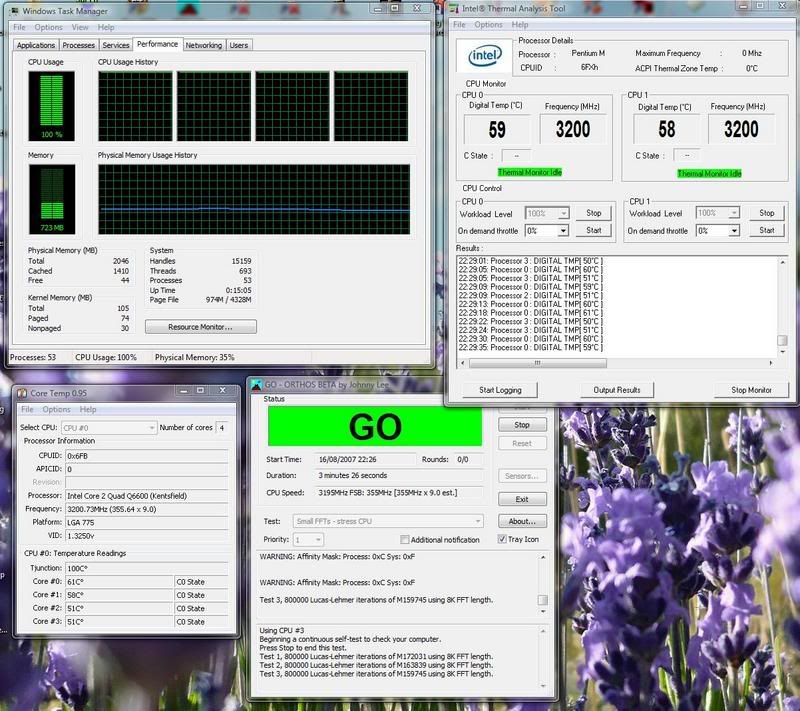Click the Intel Thermal Analysis Tool title icon
Screen dimensions: 800x711
455,8
